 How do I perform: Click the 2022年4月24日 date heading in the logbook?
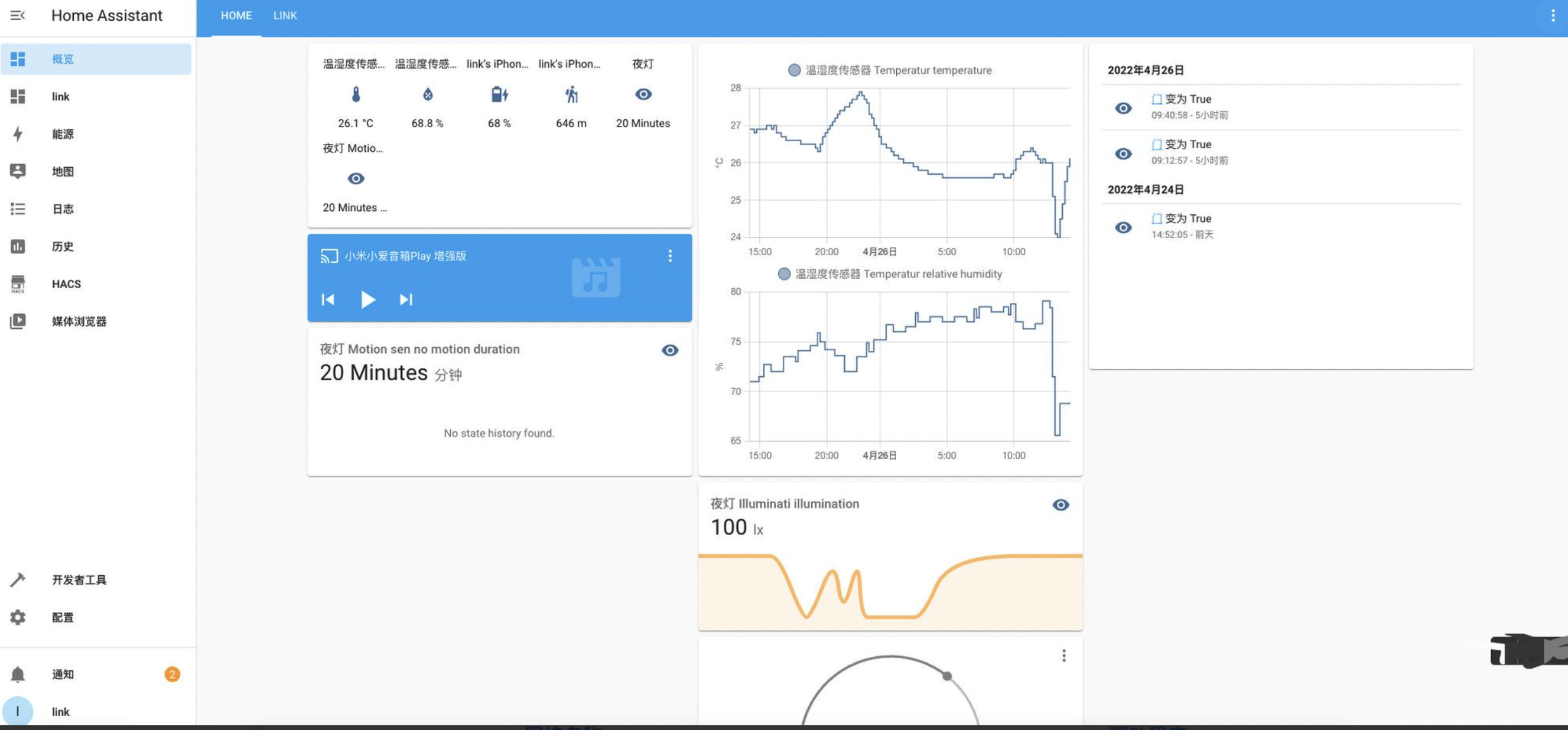tap(1146, 190)
